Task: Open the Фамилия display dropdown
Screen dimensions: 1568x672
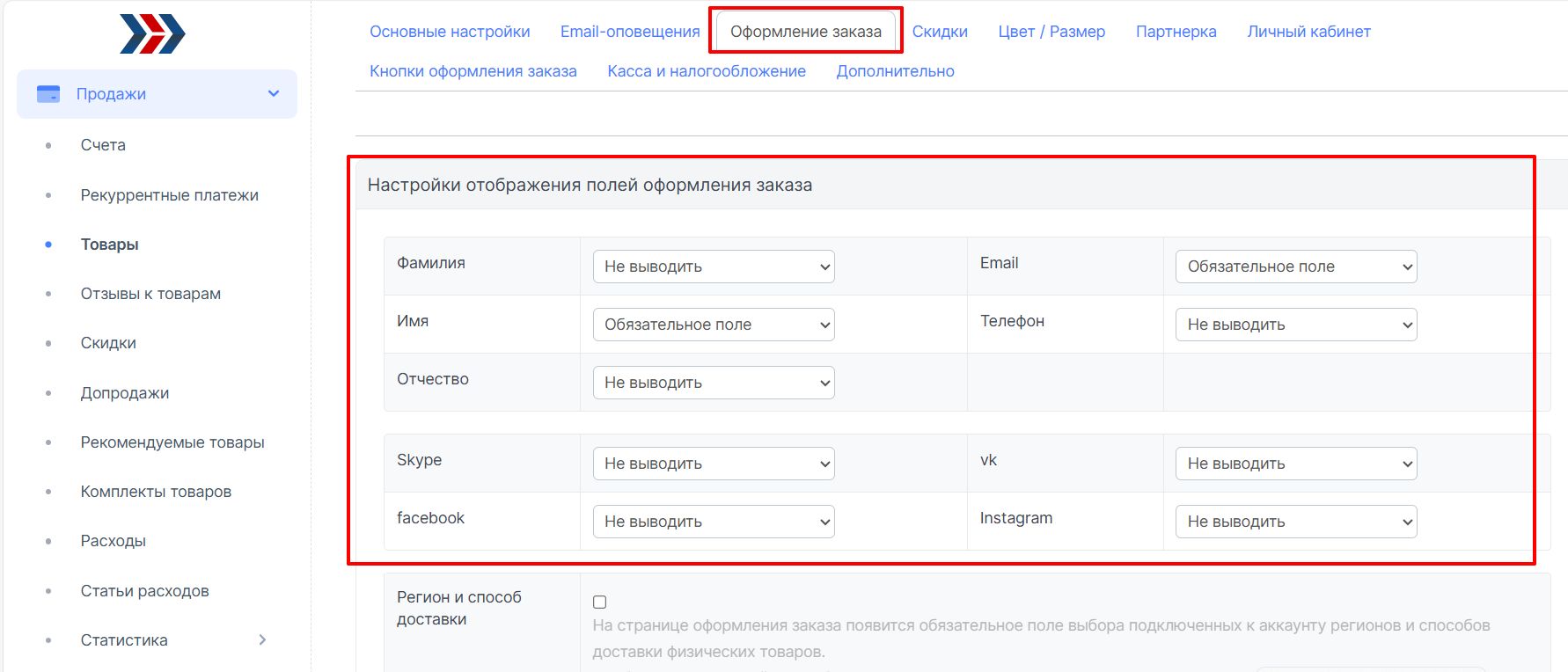Action: pyautogui.click(x=714, y=267)
